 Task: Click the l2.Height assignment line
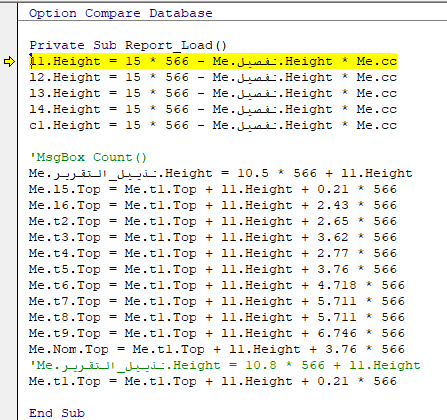[213, 77]
